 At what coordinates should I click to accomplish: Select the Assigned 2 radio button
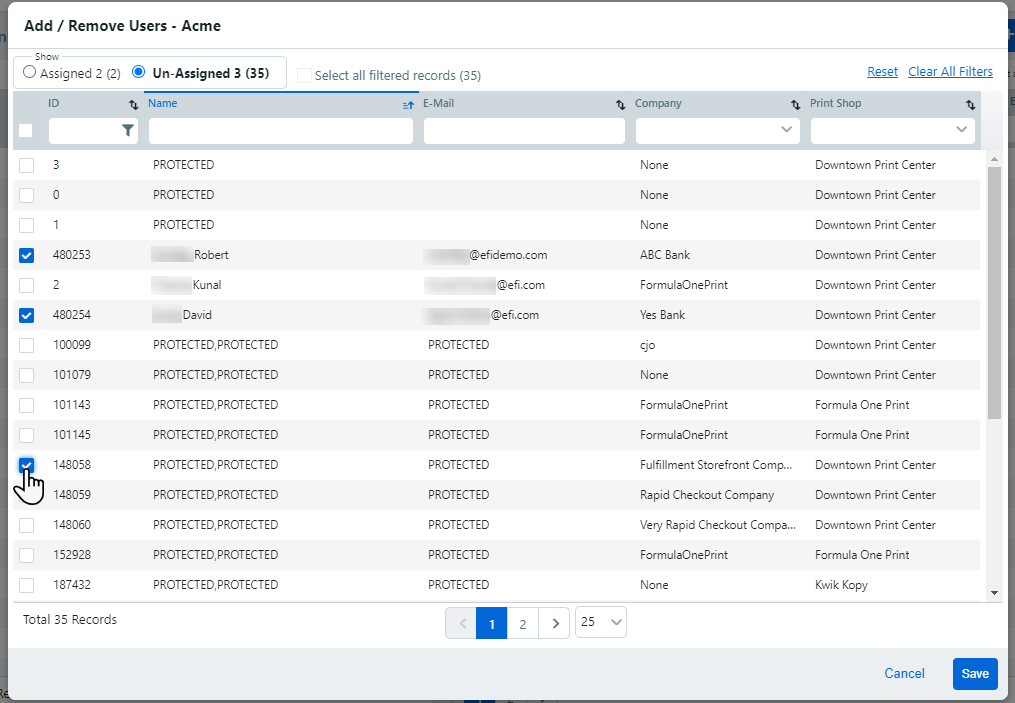[30, 73]
